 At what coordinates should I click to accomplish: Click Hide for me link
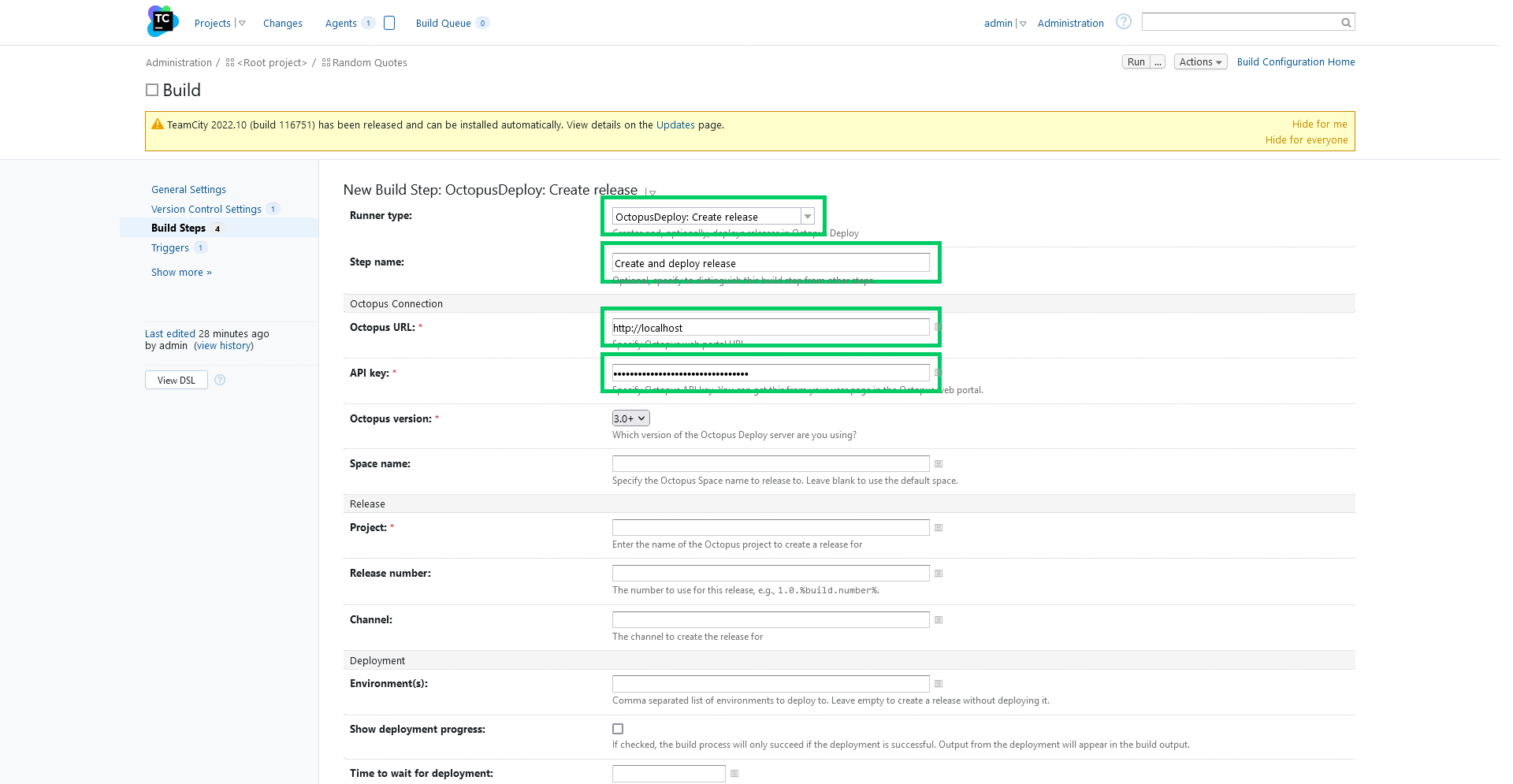coord(1319,124)
